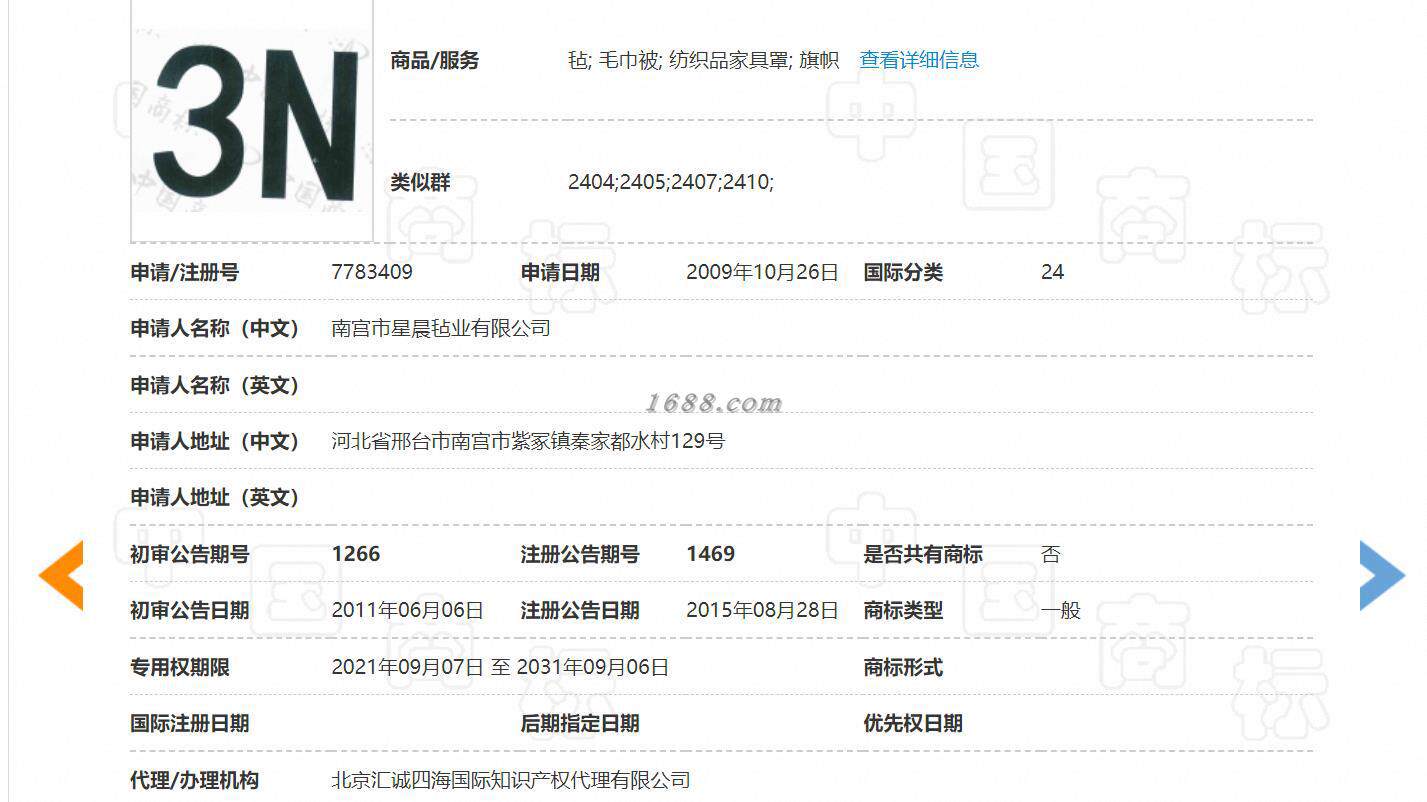Click the 优先权日期 label
The width and height of the screenshot is (1427, 802).
(x=913, y=723)
